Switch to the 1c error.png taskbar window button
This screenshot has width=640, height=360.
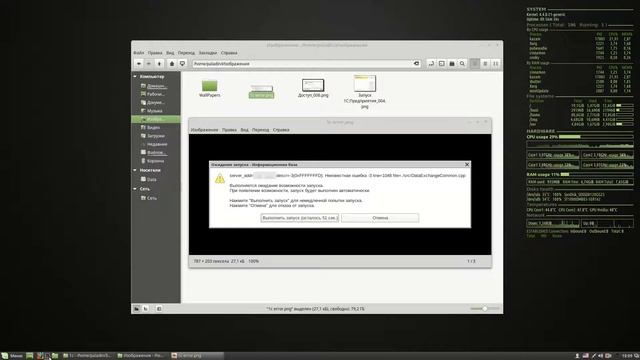197,356
